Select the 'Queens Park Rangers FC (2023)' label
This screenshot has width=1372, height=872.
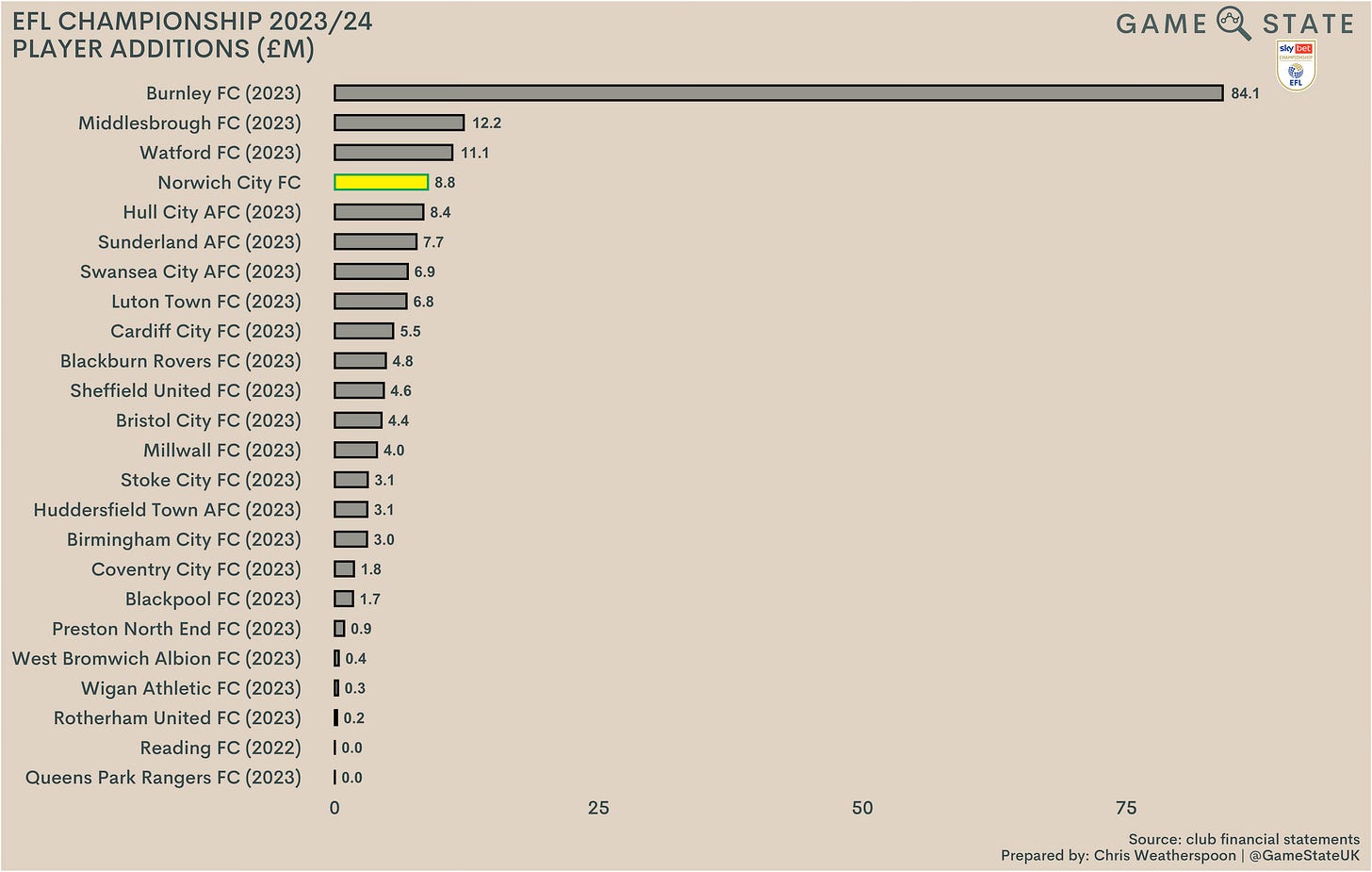(x=163, y=778)
